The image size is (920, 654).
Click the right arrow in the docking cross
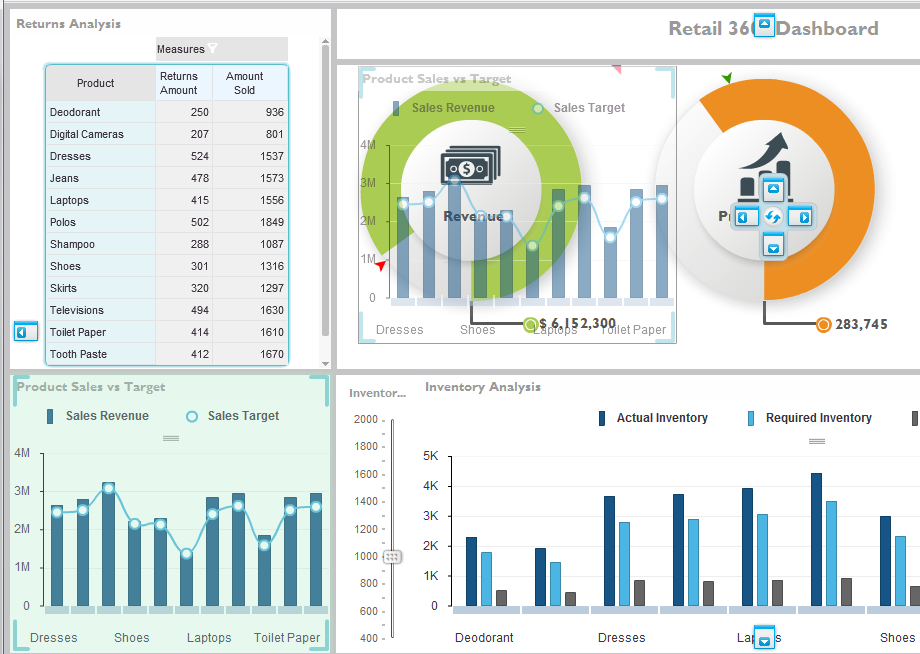click(x=799, y=217)
